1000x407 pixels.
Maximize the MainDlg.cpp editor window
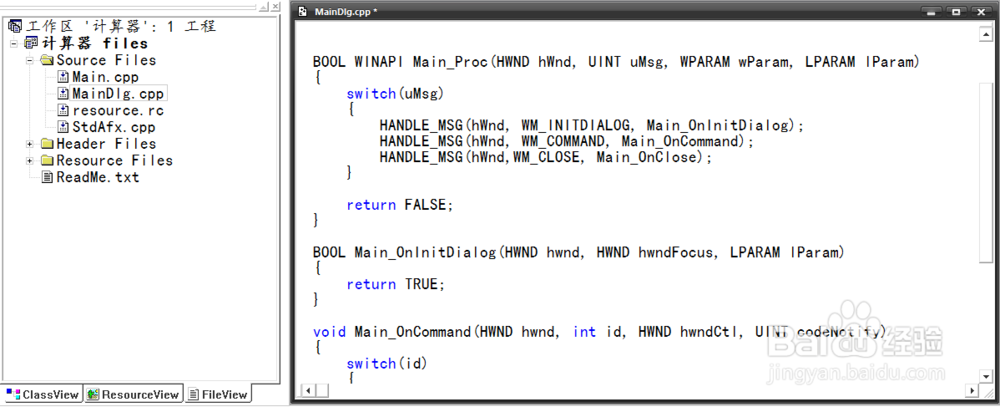click(955, 11)
